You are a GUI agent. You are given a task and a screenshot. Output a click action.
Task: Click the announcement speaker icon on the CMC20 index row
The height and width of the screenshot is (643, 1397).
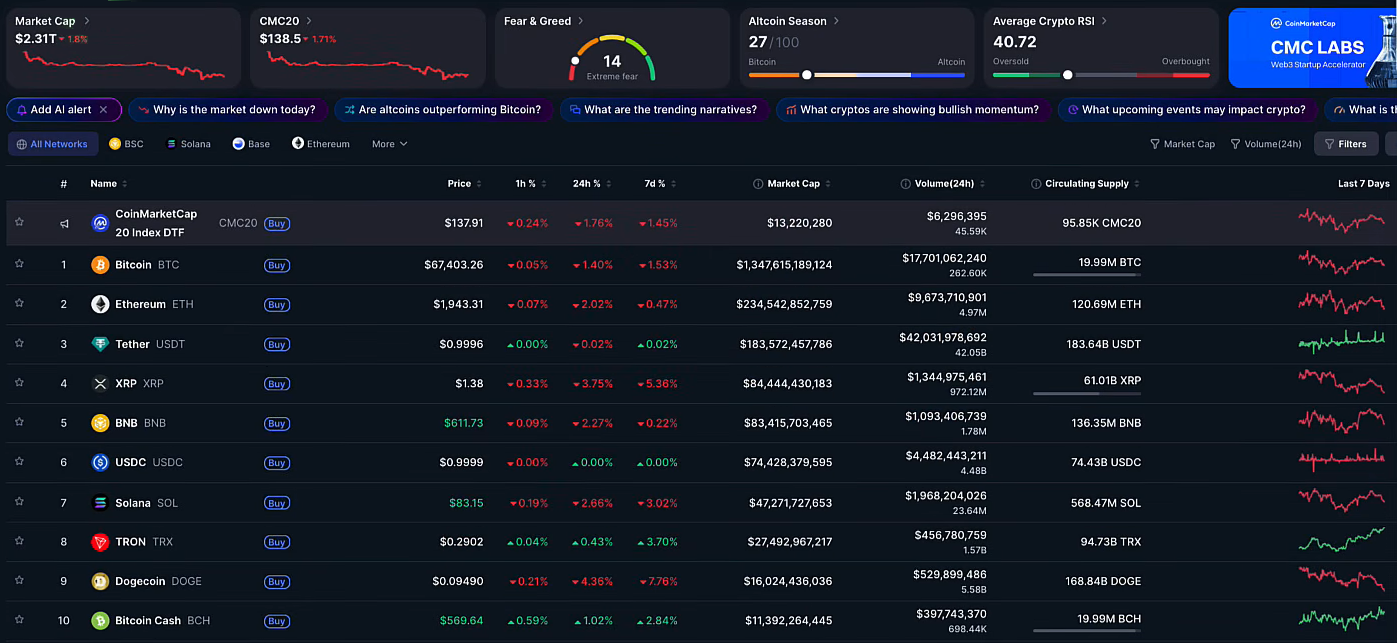pyautogui.click(x=64, y=223)
